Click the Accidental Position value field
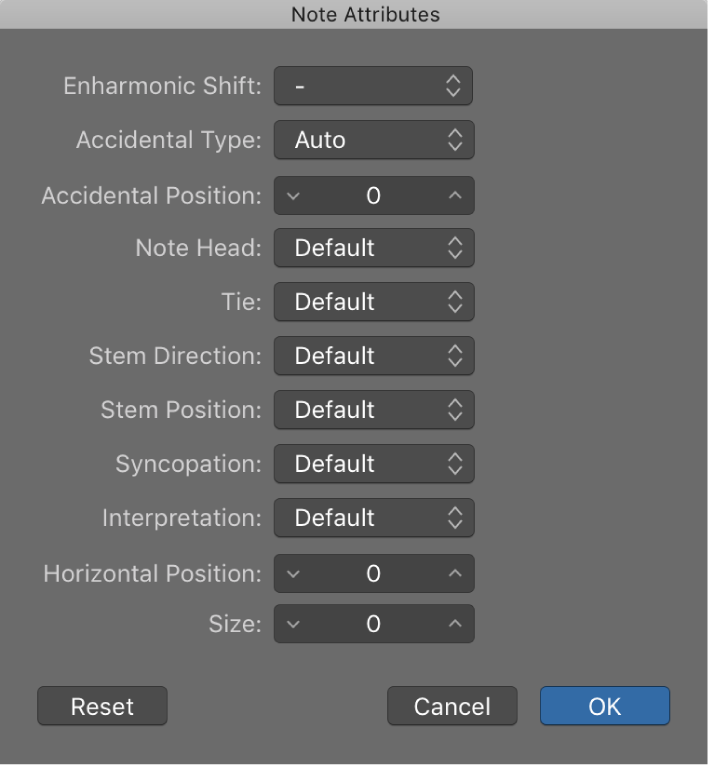Screen dimensions: 710x766 pos(374,196)
